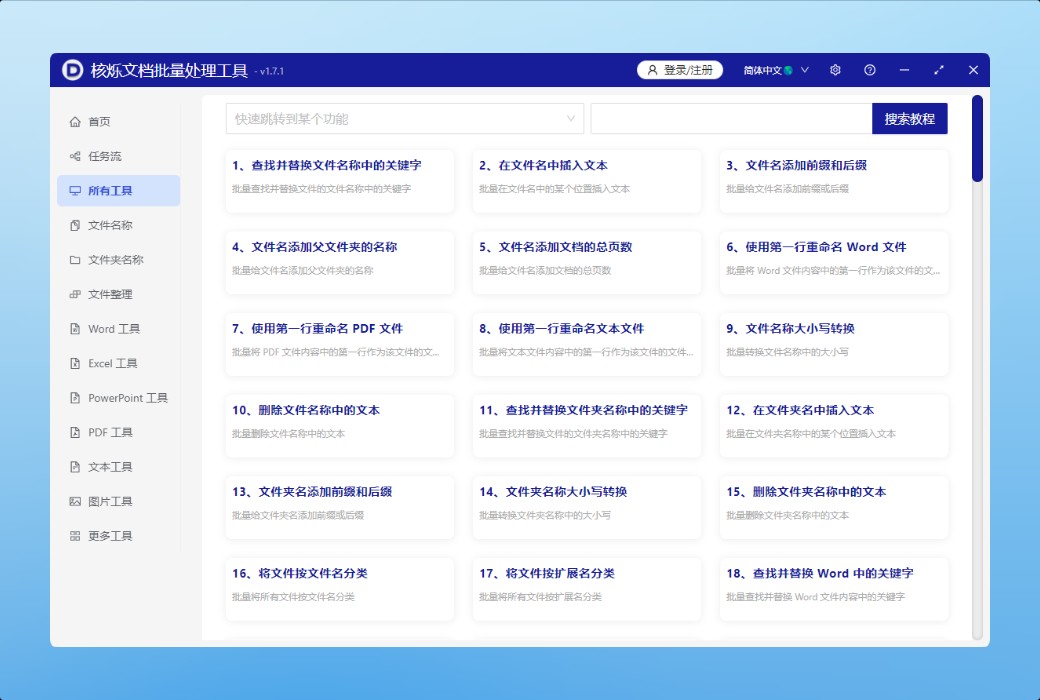The height and width of the screenshot is (700, 1040).
Task: Click the tutorial search input field
Action: pos(731,119)
